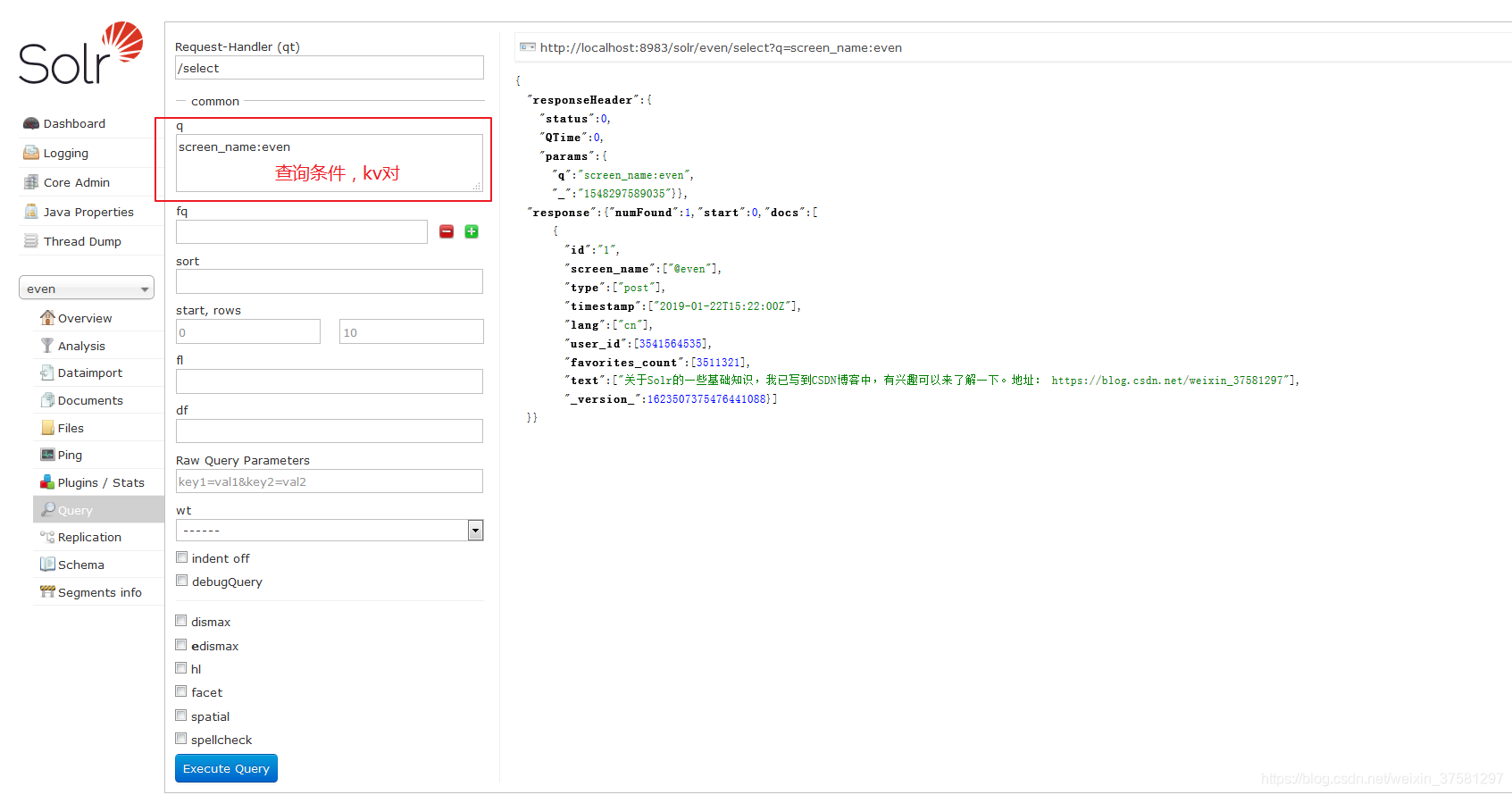Enable the indent off checkbox
The height and width of the screenshot is (795, 1512).
click(181, 557)
